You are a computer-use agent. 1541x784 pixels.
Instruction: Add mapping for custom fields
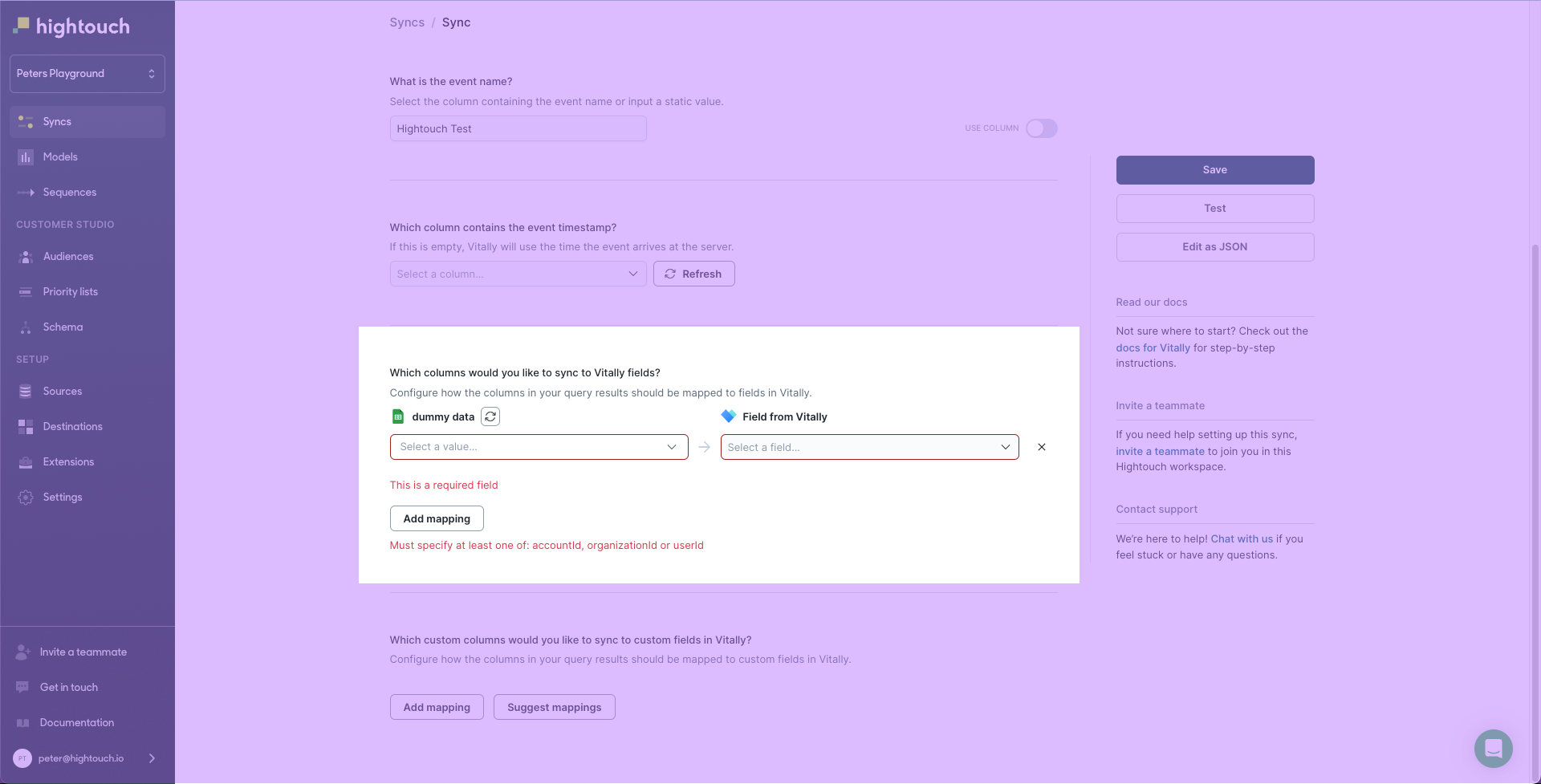point(437,707)
